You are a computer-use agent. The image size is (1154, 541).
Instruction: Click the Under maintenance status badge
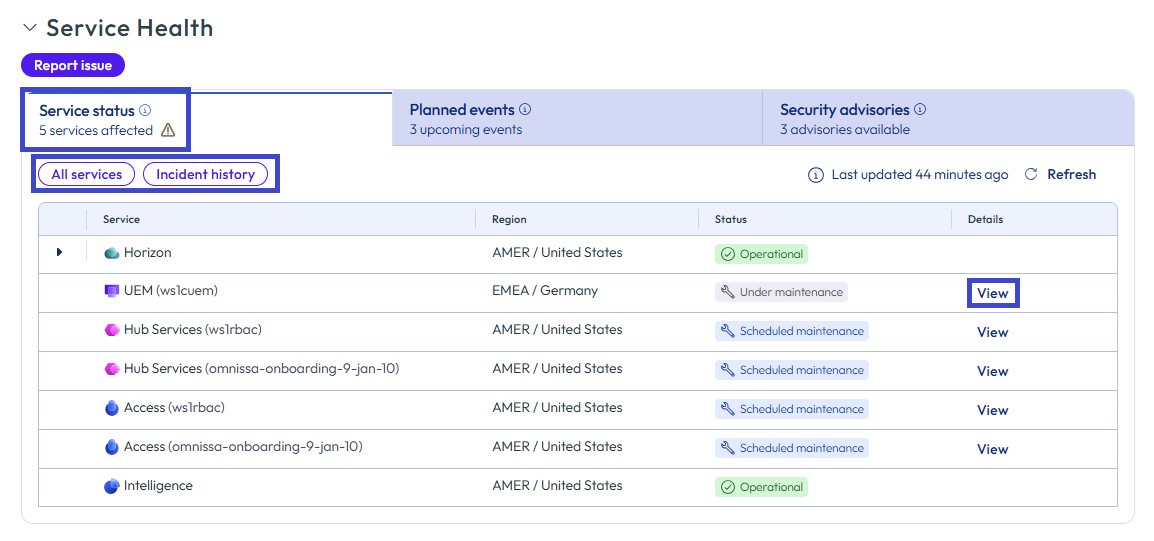(x=781, y=292)
